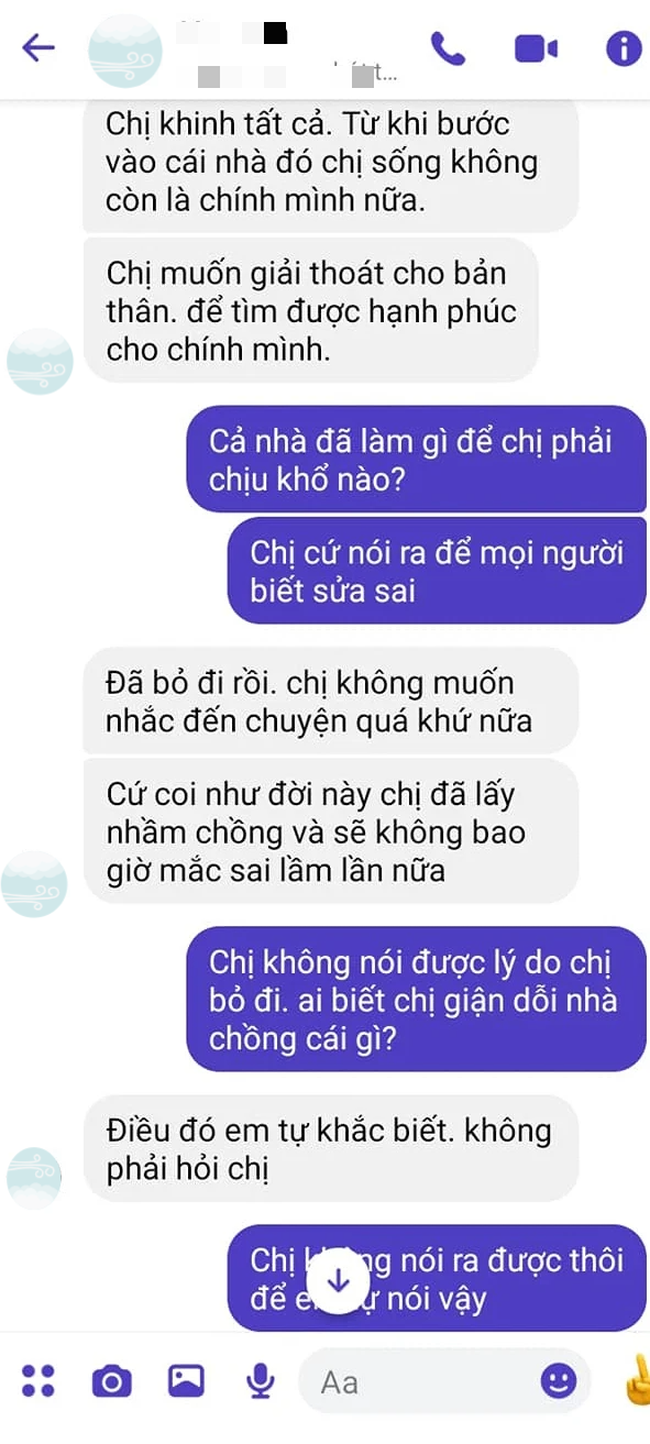Send a thumbs-up like
The width and height of the screenshot is (650, 1444).
634,1381
